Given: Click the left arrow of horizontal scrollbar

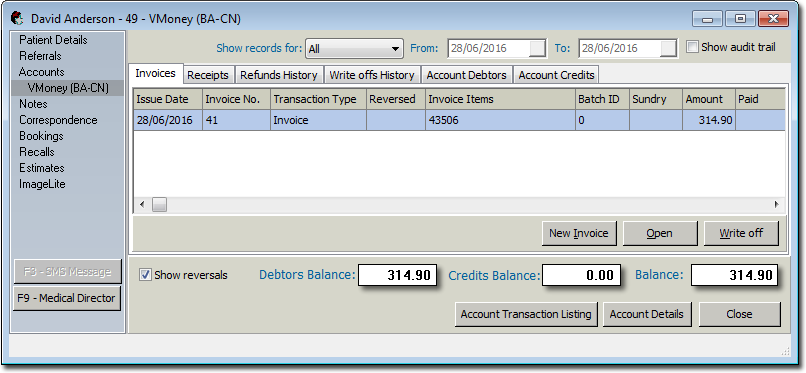Looking at the screenshot, I should click(142, 204).
